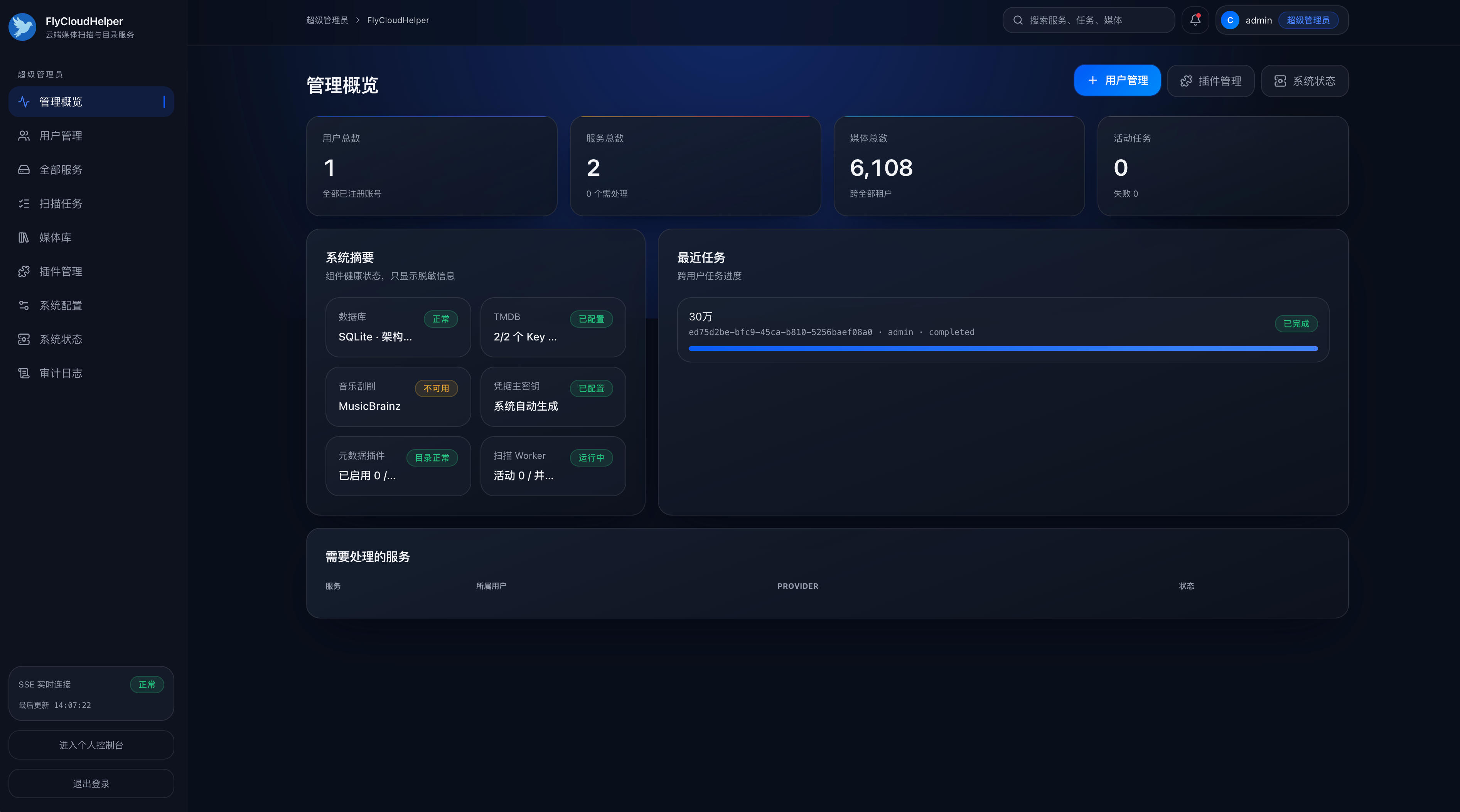Open 管理概览 in the sidebar
This screenshot has height=812, width=1460.
tap(91, 102)
